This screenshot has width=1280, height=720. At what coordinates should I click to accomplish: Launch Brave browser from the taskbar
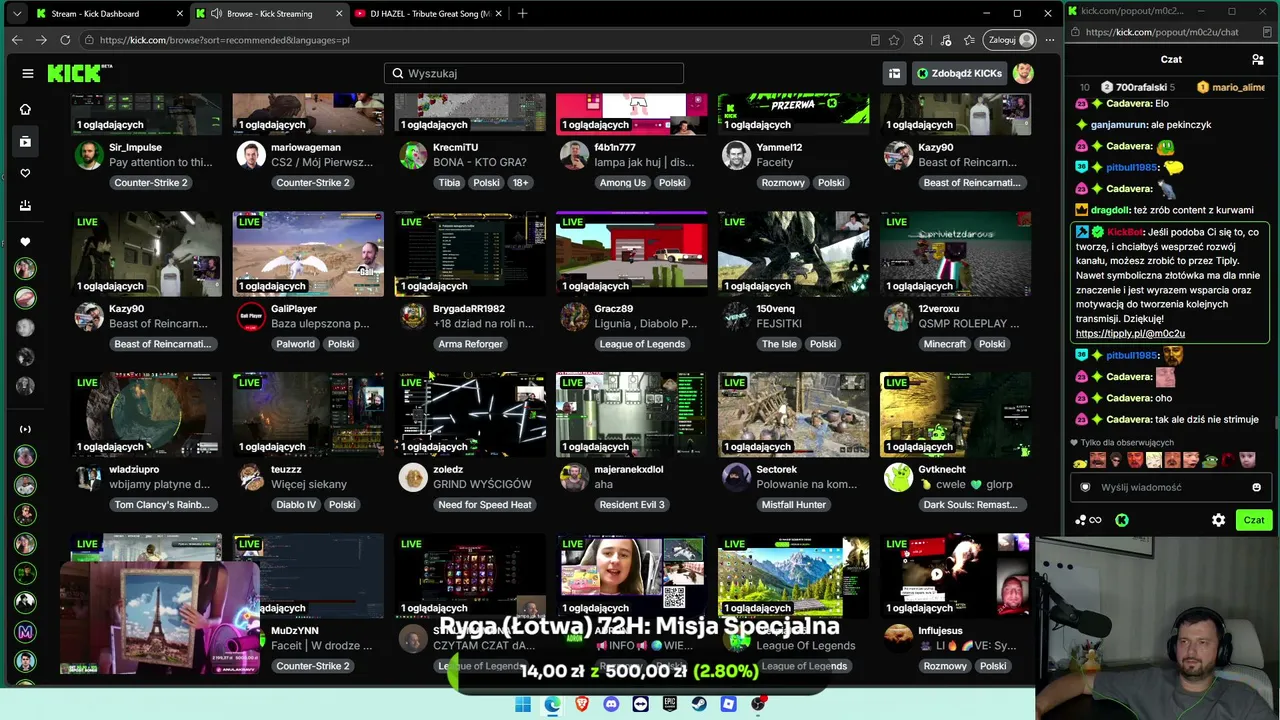tap(582, 704)
